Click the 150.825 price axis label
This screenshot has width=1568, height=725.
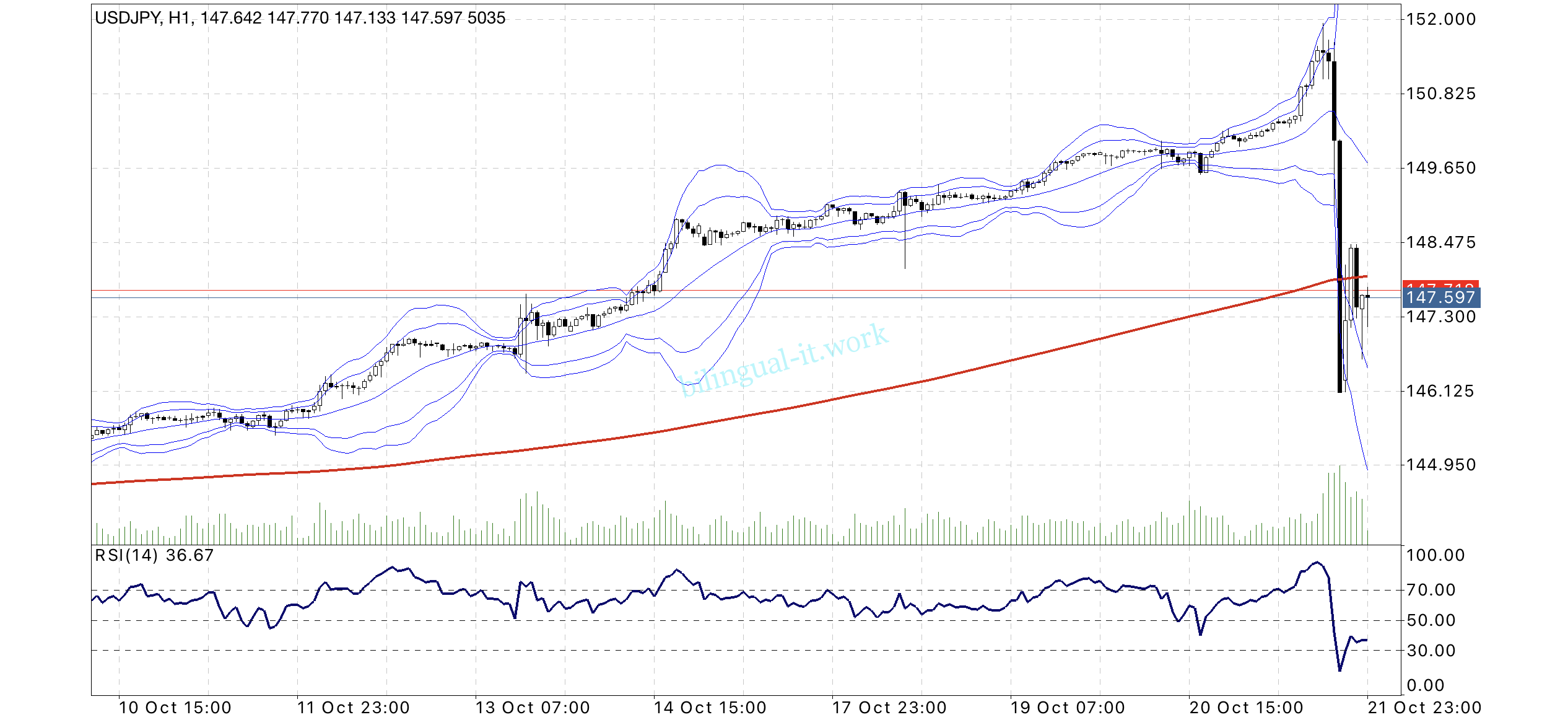pyautogui.click(x=1441, y=94)
